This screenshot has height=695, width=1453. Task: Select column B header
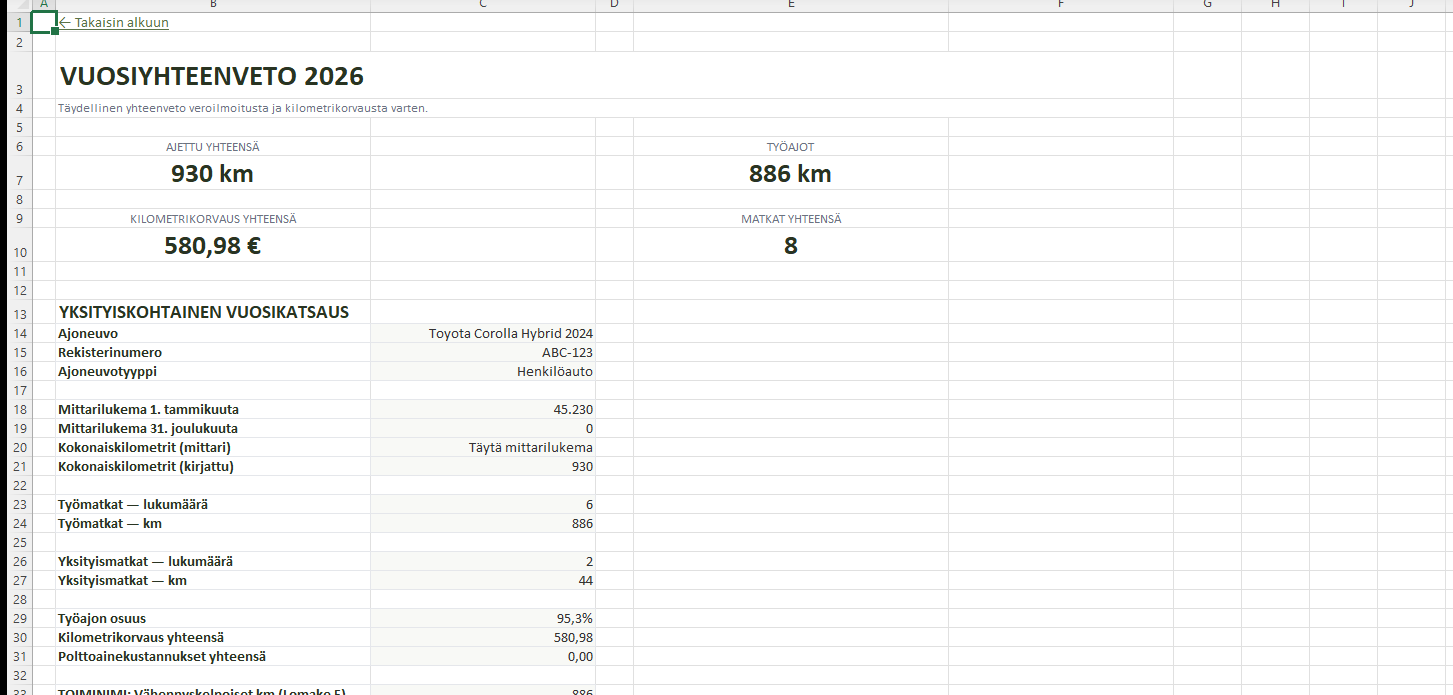point(213,5)
